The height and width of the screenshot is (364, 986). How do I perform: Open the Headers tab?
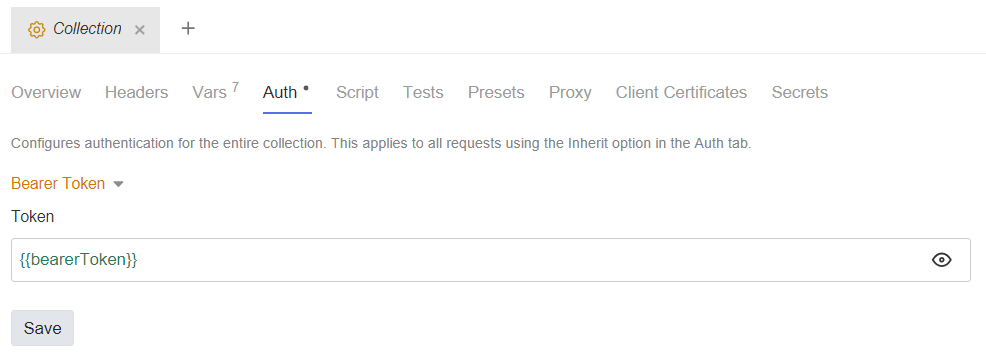click(136, 92)
